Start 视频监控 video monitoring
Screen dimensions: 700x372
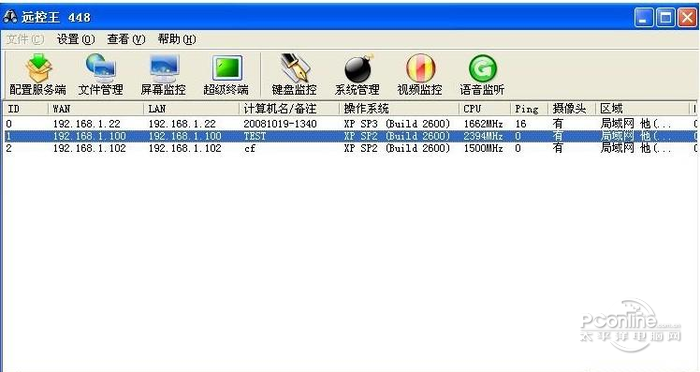coord(420,75)
